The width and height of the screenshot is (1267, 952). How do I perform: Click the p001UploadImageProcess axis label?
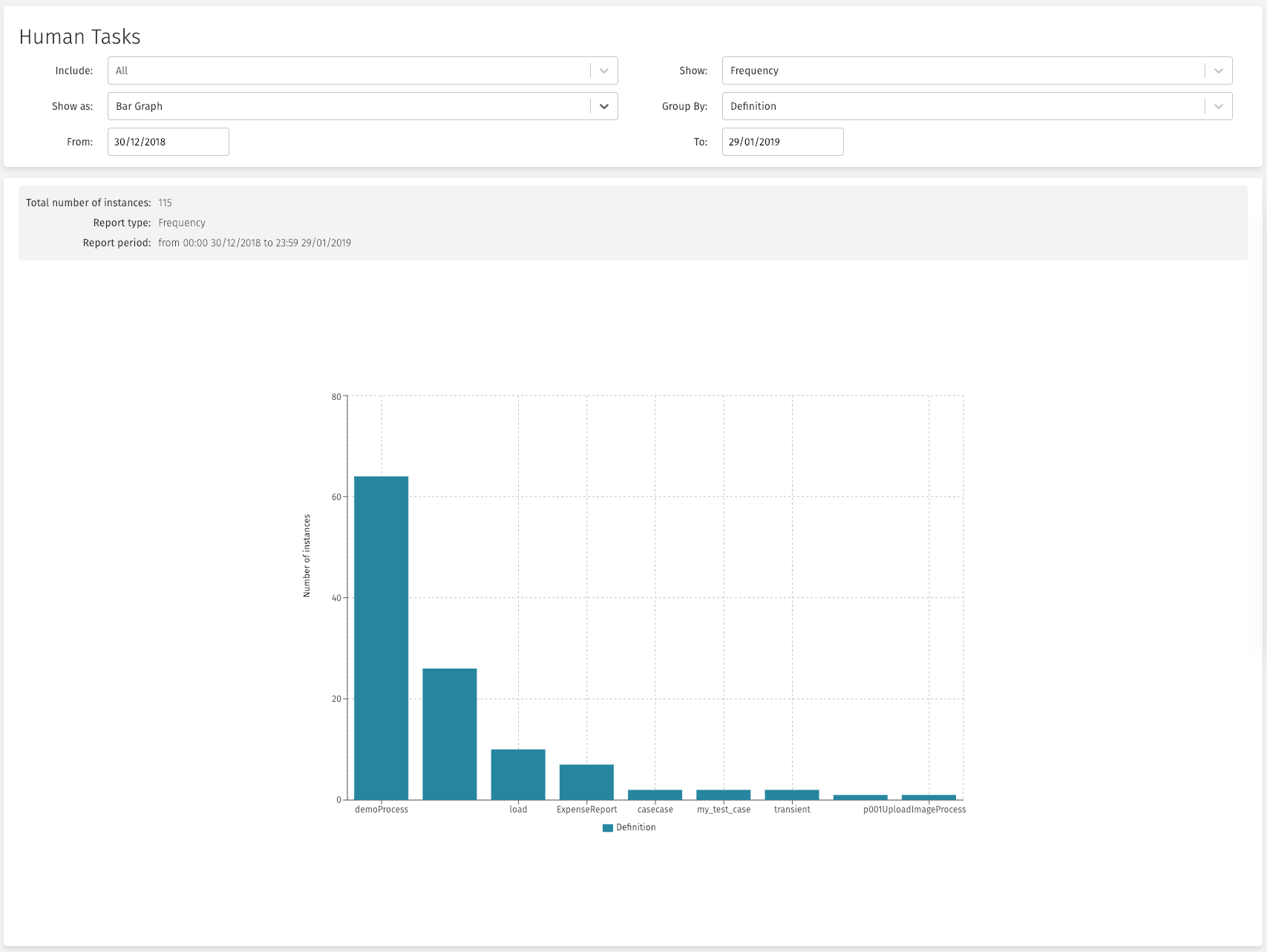[914, 810]
